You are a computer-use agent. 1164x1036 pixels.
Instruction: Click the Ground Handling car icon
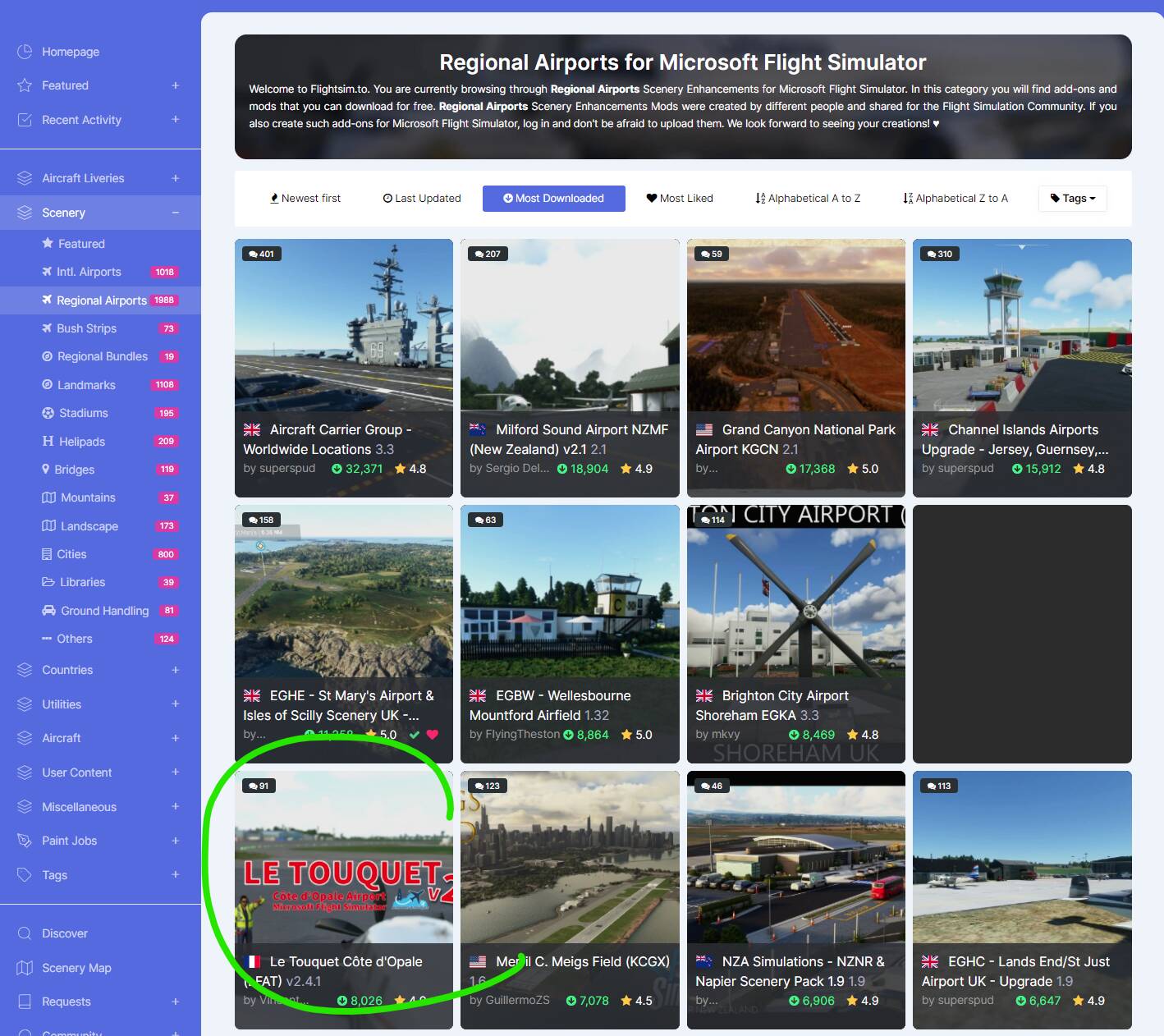click(x=48, y=611)
